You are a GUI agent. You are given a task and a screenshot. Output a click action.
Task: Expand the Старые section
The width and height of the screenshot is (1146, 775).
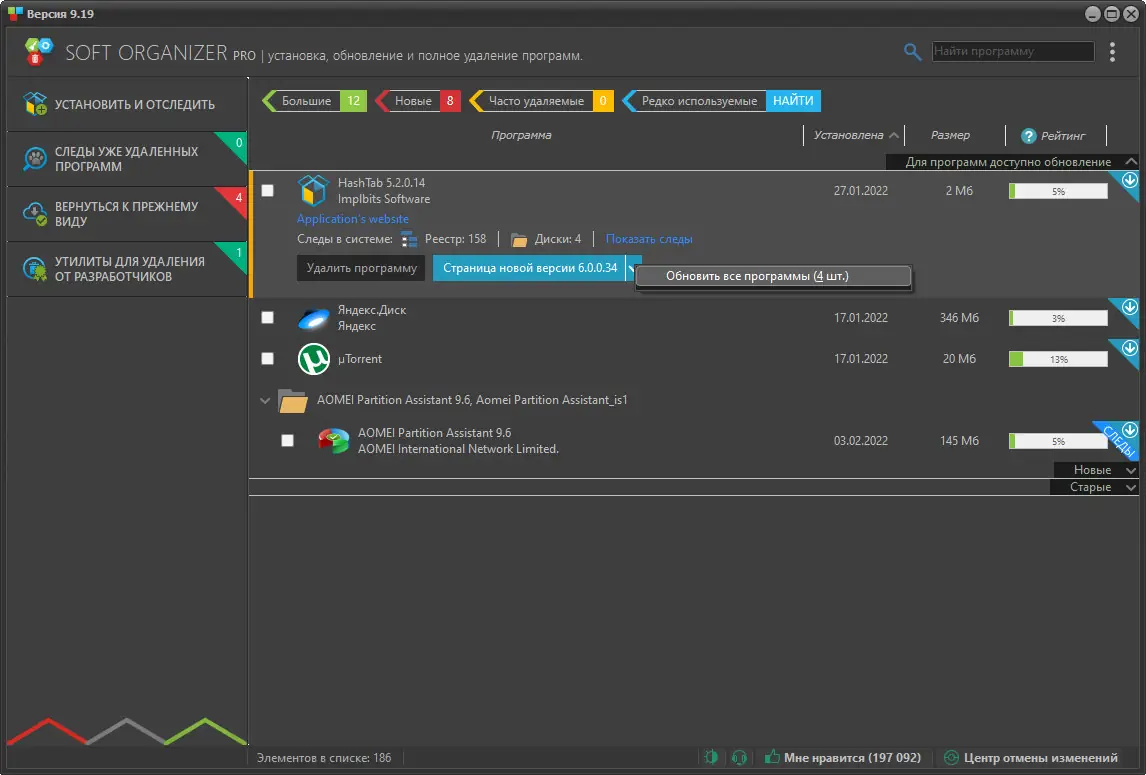click(x=1131, y=487)
